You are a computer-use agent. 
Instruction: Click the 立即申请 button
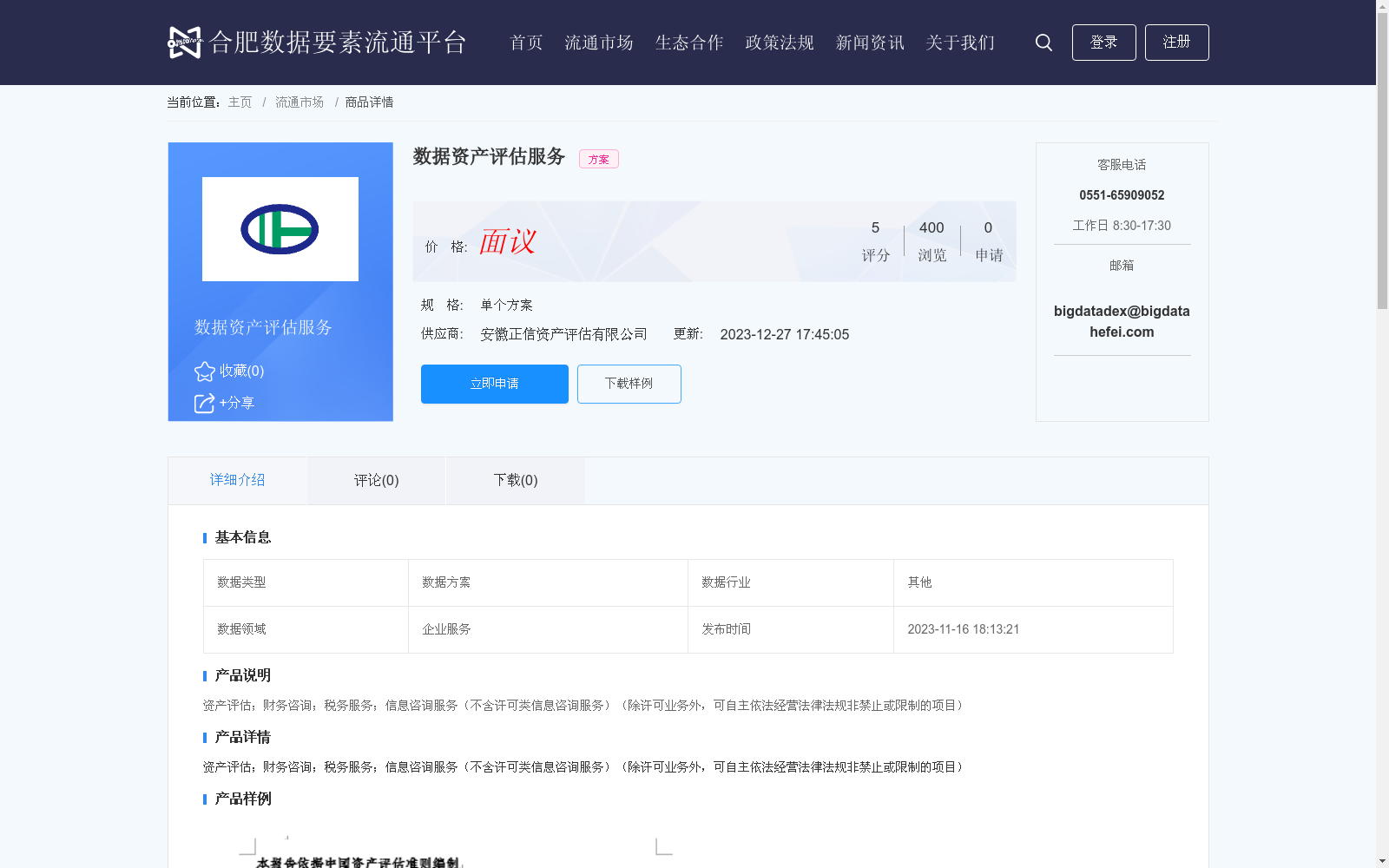(495, 384)
